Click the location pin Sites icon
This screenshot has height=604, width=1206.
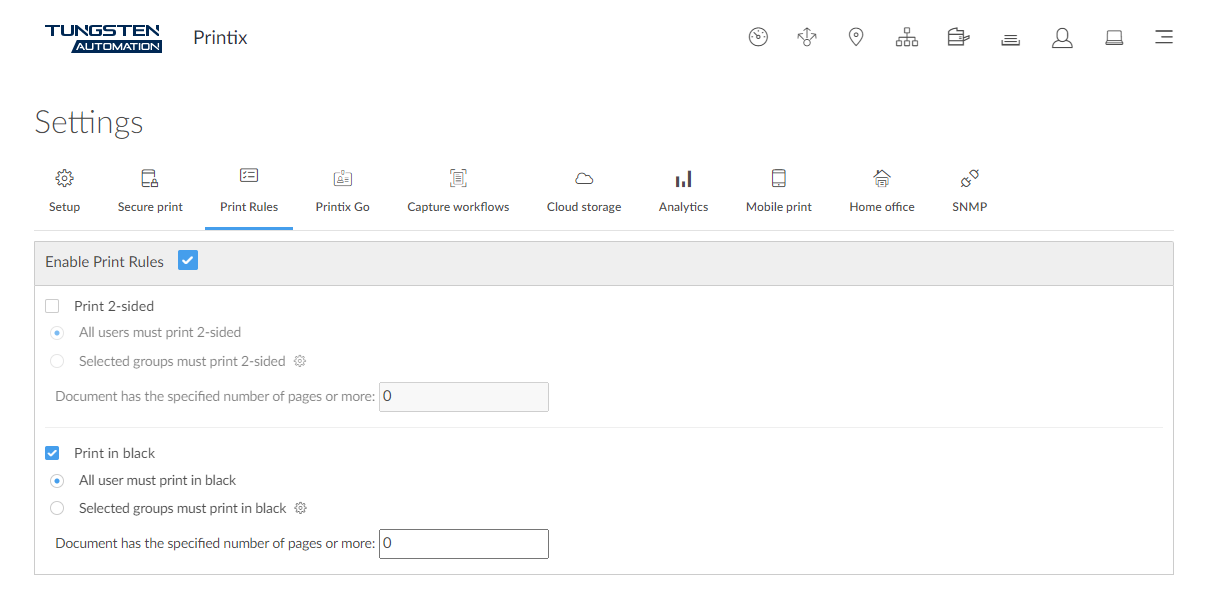[856, 38]
